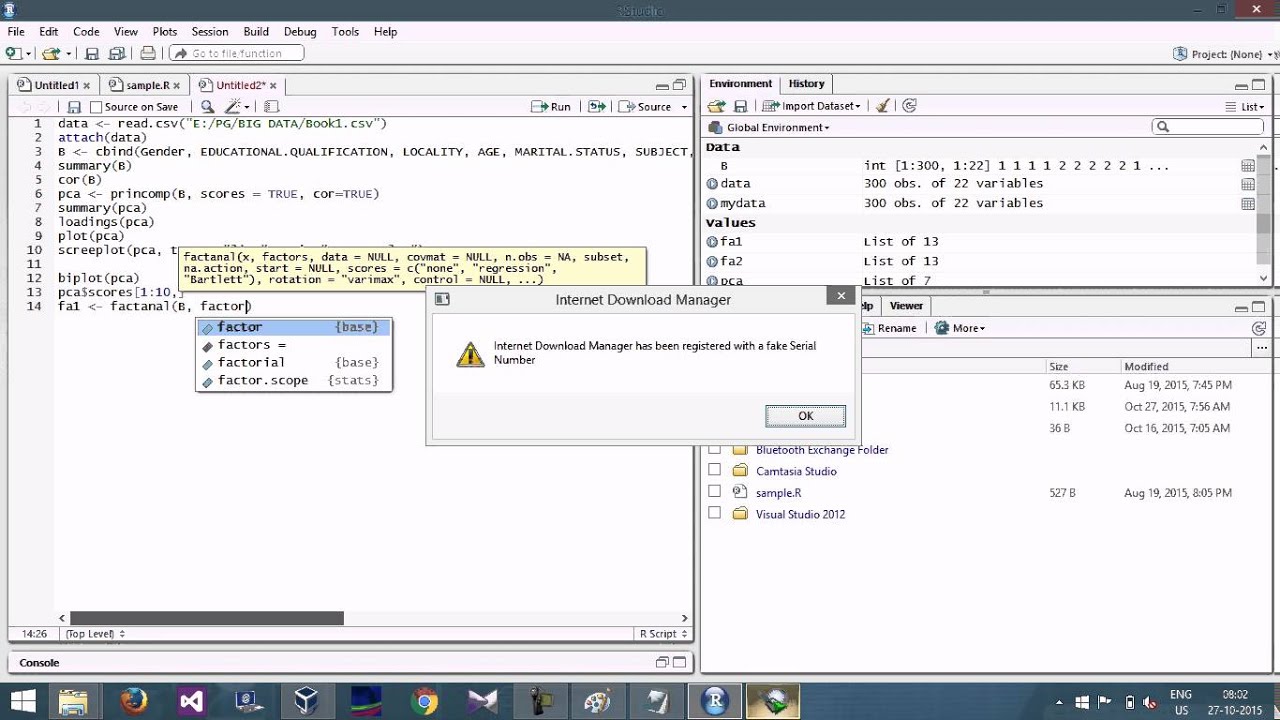The height and width of the screenshot is (720, 1280).
Task: Click the Source button
Action: tap(646, 107)
